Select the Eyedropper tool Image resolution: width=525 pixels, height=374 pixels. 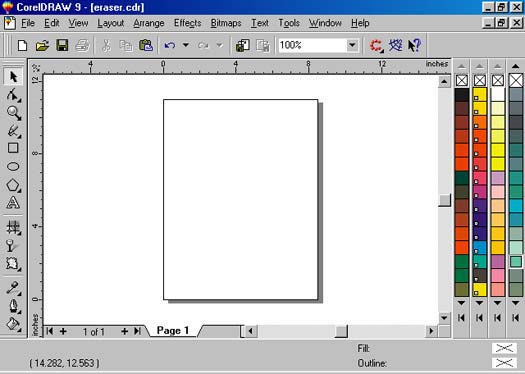click(13, 288)
